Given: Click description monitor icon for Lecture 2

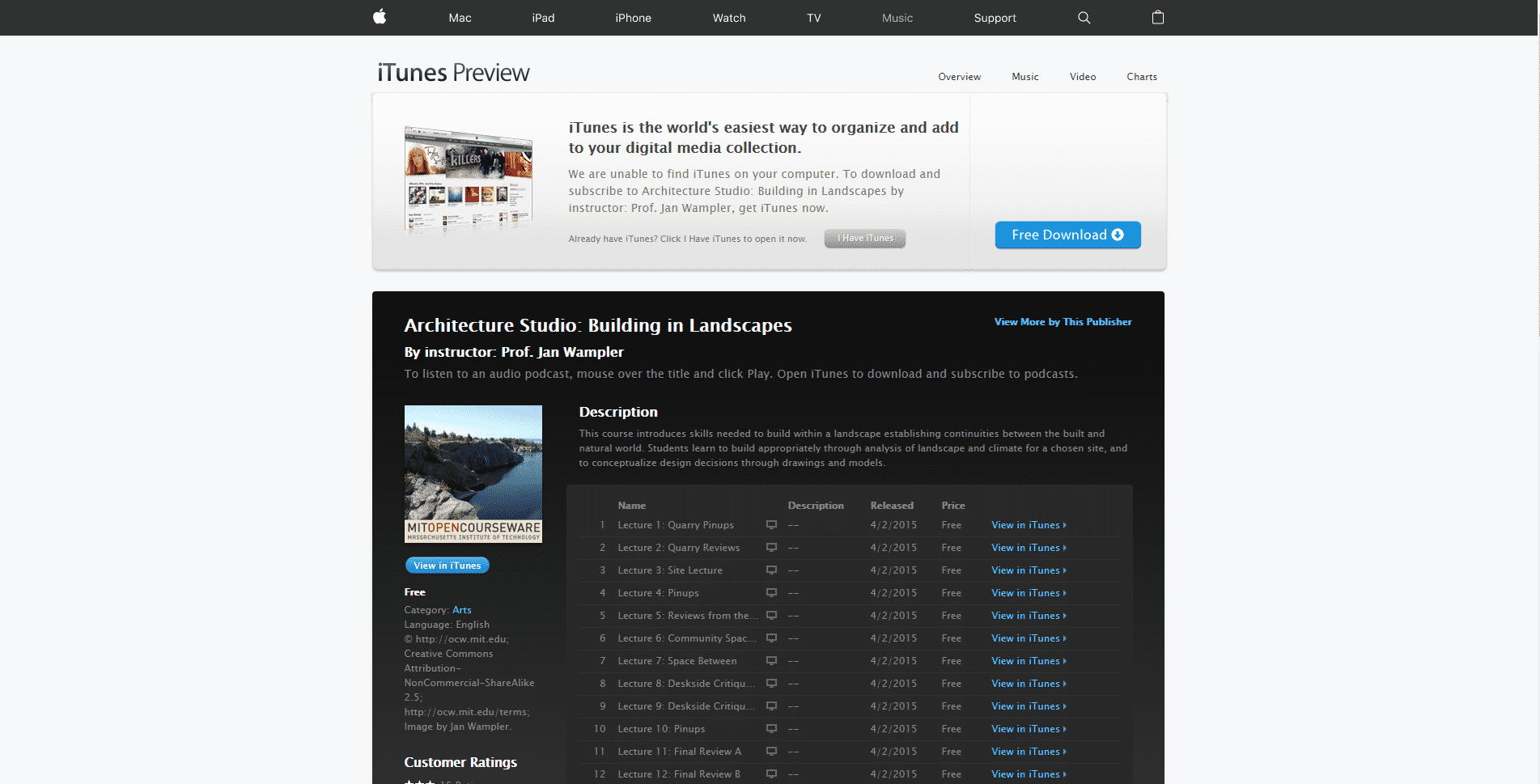Looking at the screenshot, I should (x=772, y=548).
